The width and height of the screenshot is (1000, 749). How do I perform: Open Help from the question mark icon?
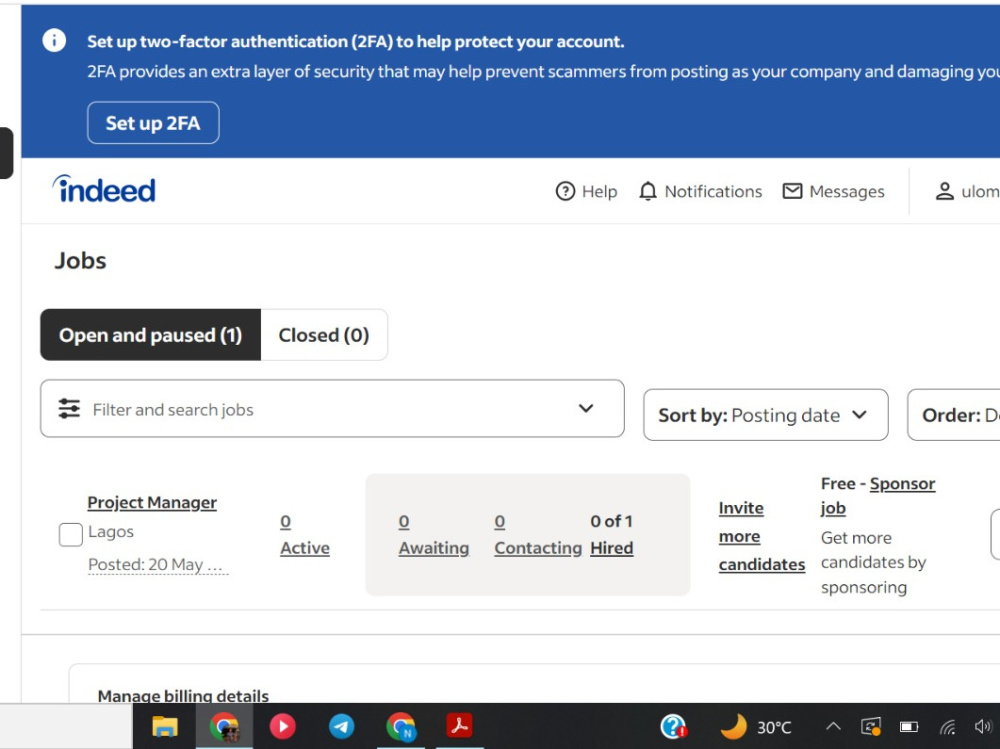pos(565,191)
